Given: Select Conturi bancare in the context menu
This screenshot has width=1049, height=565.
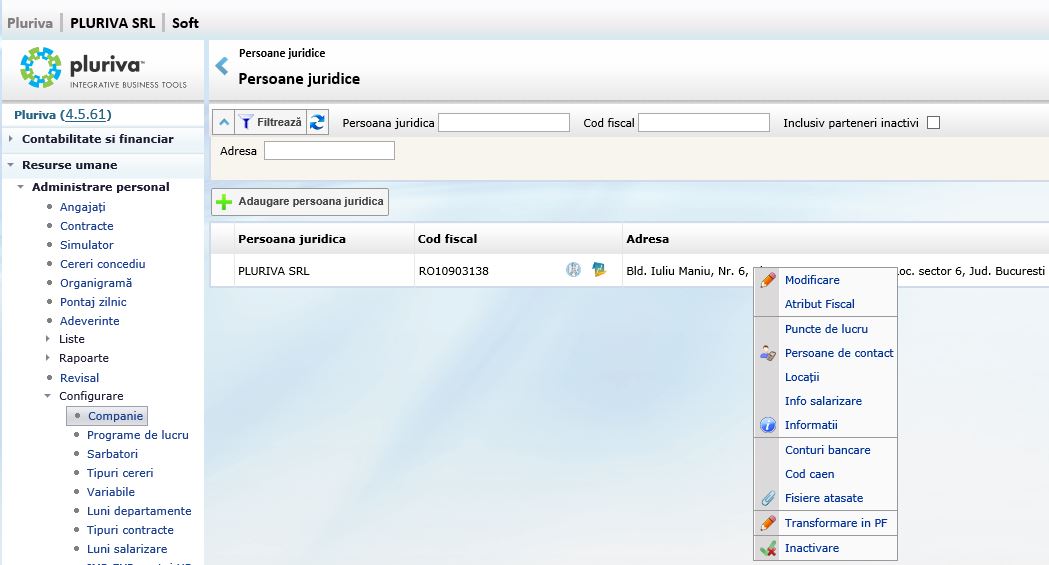Looking at the screenshot, I should point(827,450).
